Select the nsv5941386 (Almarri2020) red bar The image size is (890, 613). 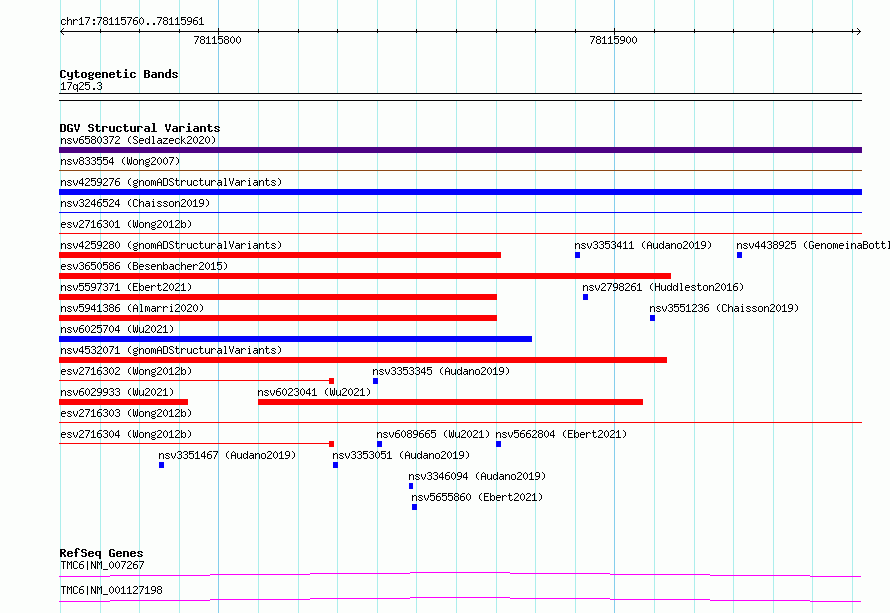pos(278,318)
